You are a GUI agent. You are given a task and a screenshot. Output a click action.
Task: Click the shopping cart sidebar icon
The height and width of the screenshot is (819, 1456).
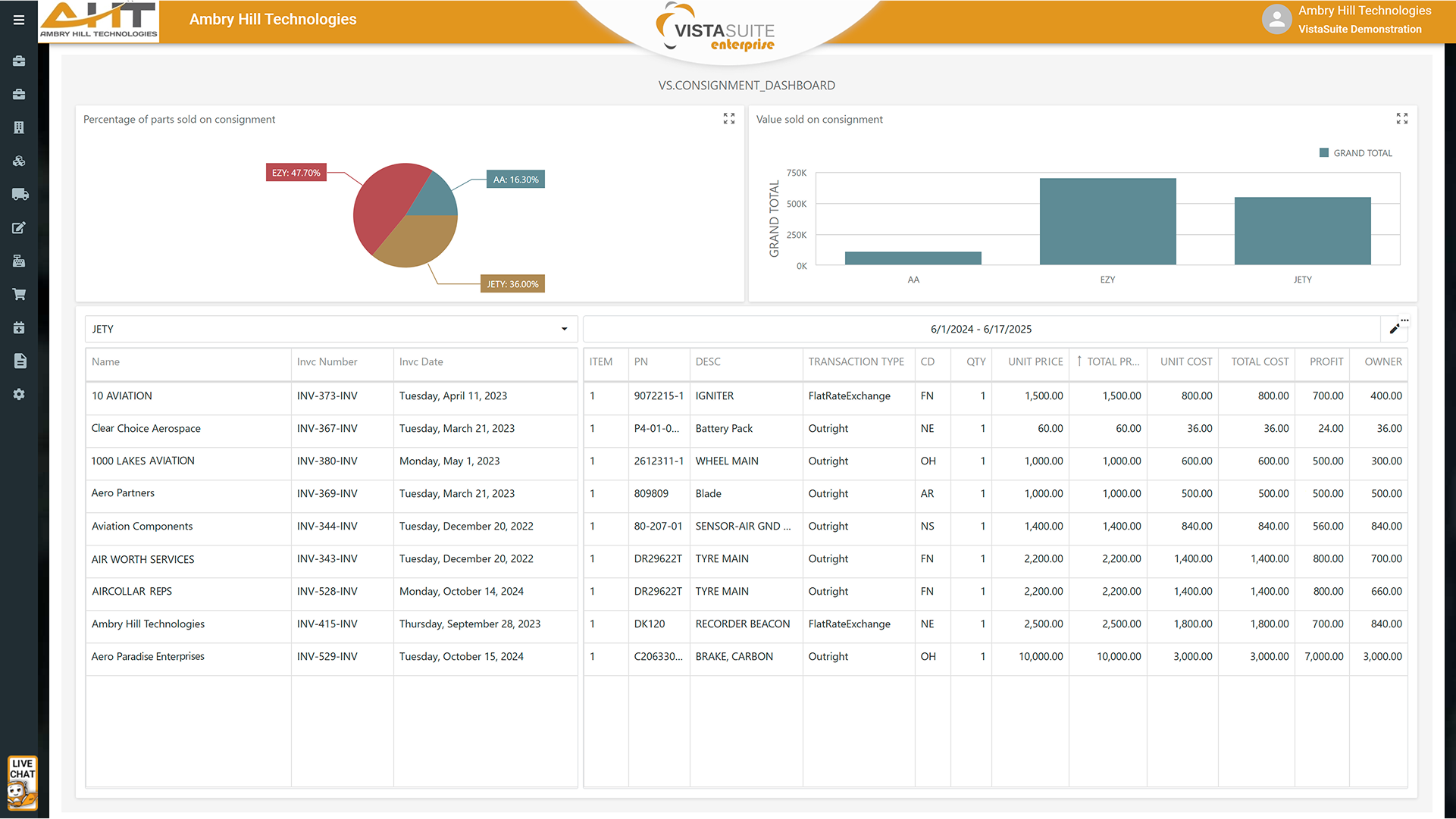tap(19, 294)
